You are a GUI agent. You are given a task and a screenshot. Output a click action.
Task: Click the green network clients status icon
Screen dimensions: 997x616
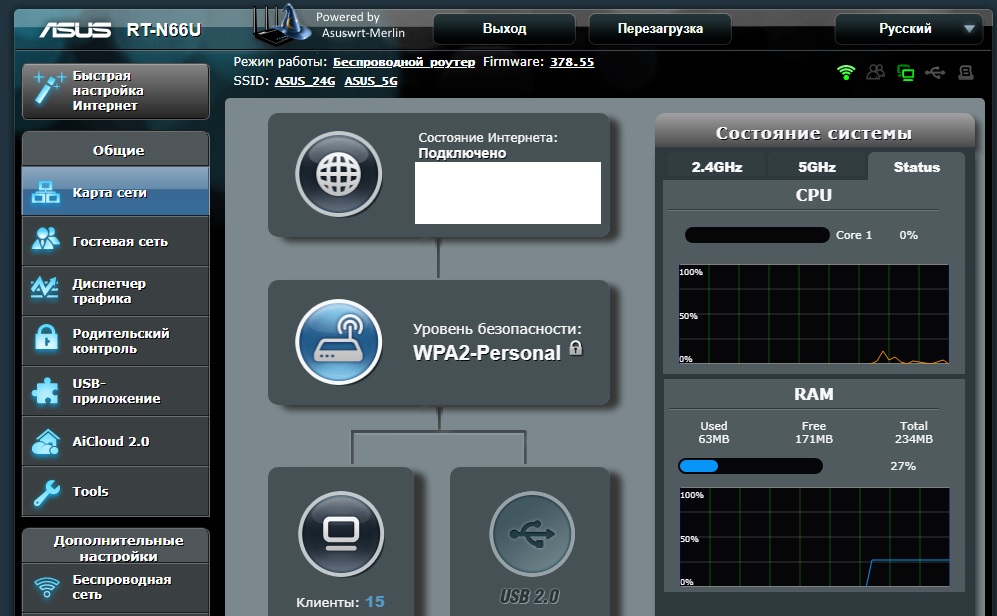click(x=905, y=73)
